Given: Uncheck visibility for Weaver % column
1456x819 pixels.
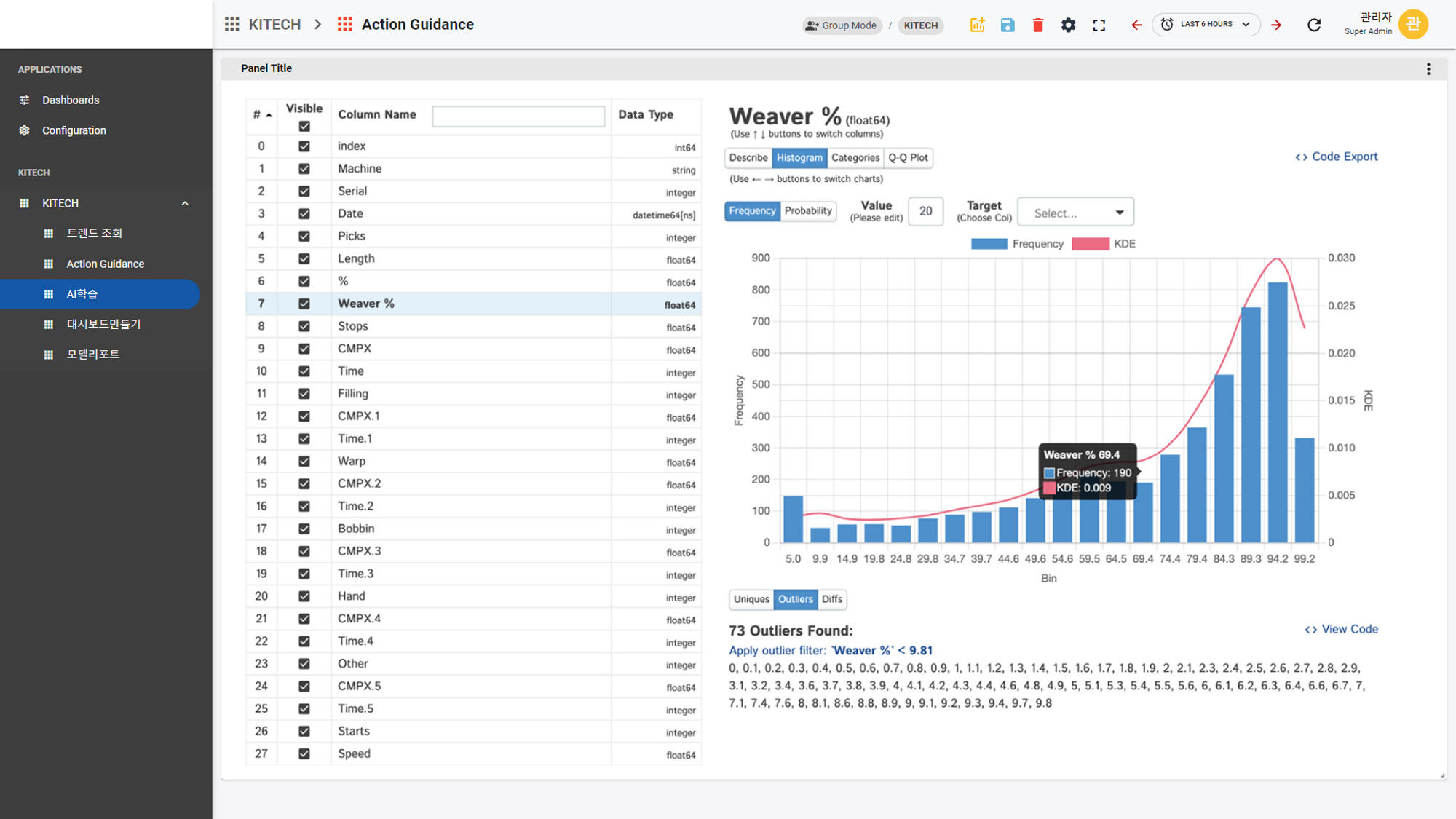Looking at the screenshot, I should point(304,304).
